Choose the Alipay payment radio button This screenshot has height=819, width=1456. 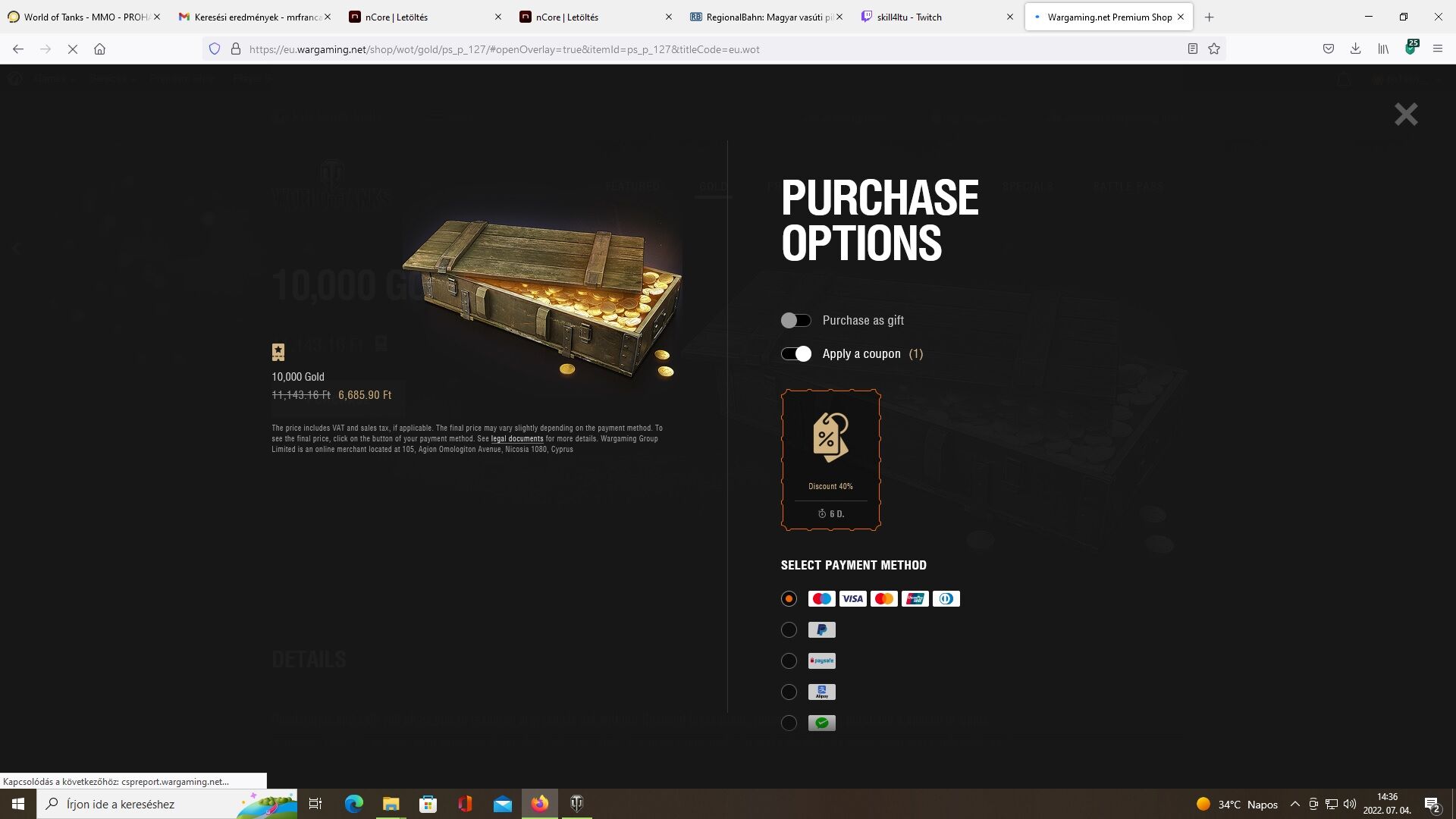pos(789,692)
